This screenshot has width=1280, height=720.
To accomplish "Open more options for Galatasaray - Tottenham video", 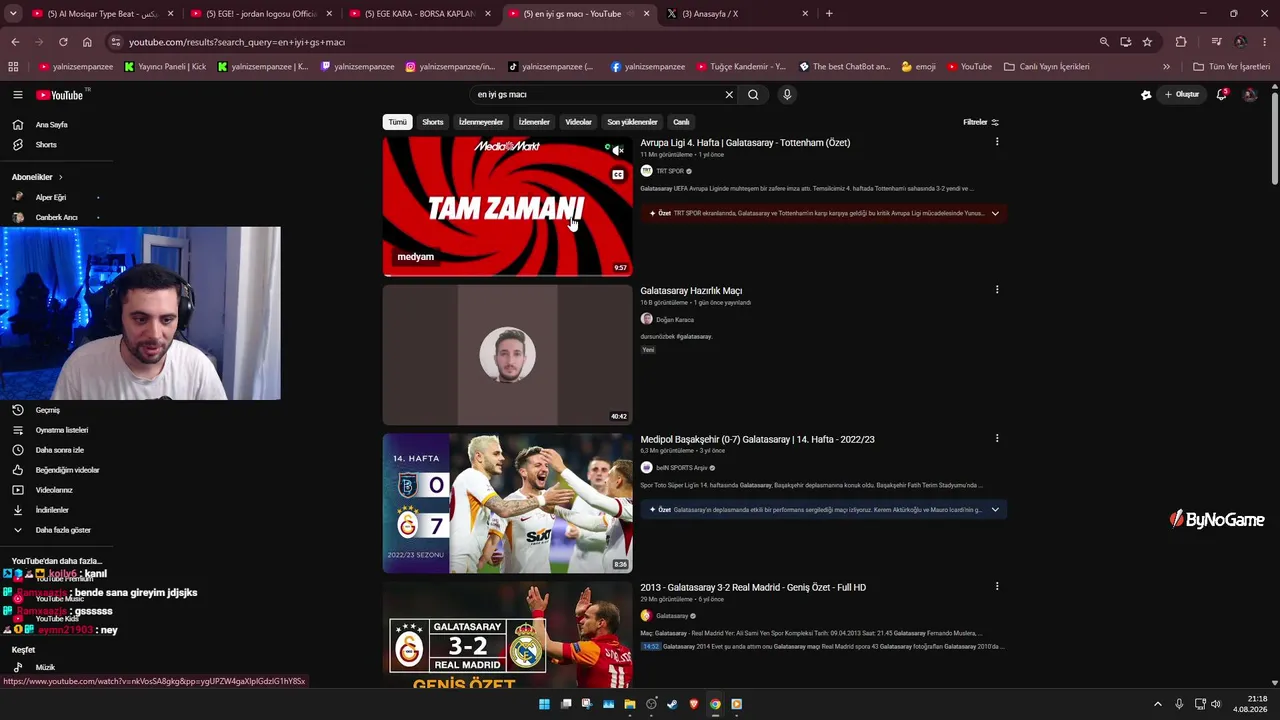I will point(997,142).
